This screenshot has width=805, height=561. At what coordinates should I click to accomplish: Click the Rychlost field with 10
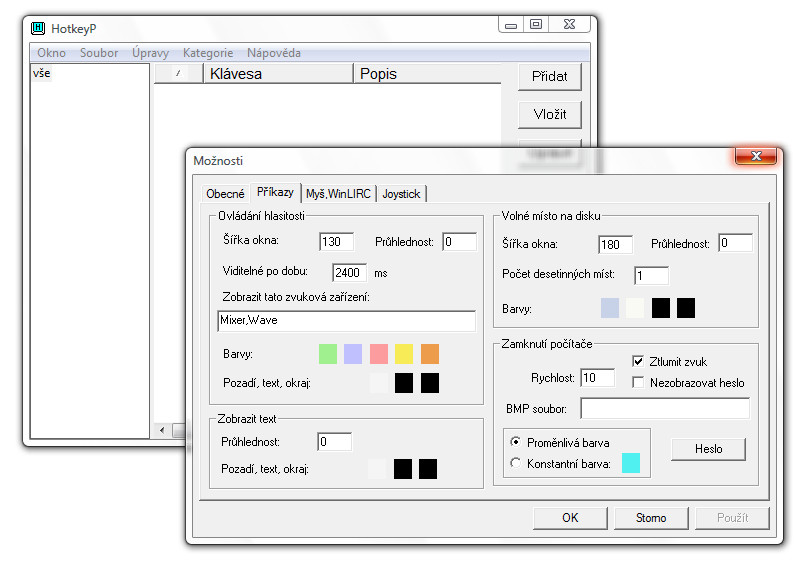click(x=598, y=378)
